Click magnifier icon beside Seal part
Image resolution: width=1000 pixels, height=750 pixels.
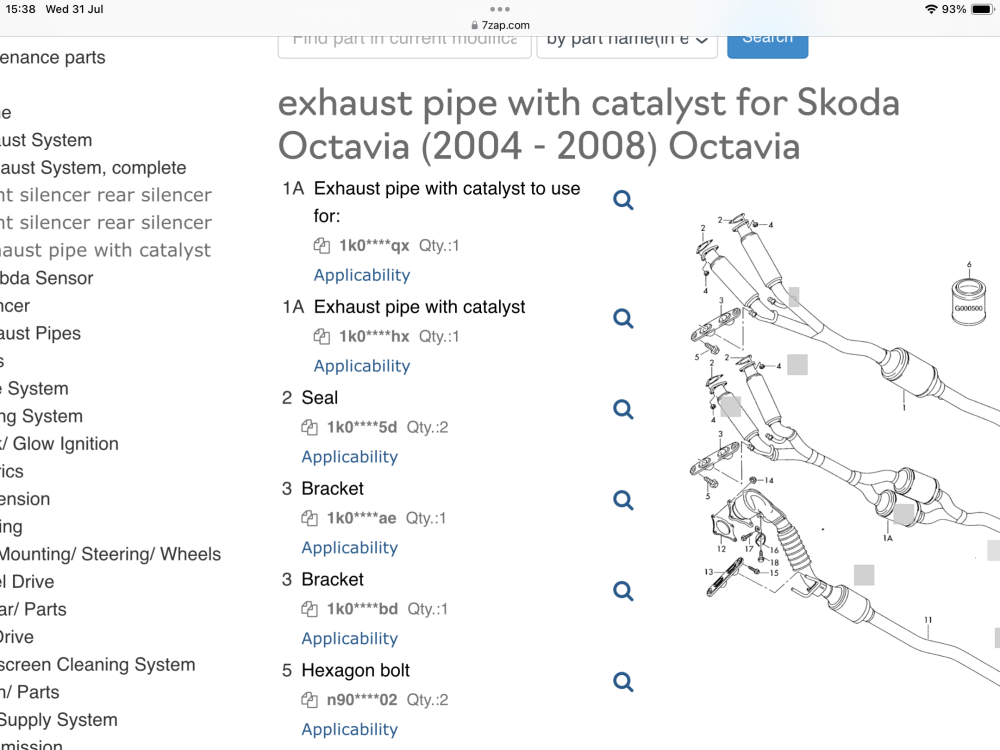(623, 409)
